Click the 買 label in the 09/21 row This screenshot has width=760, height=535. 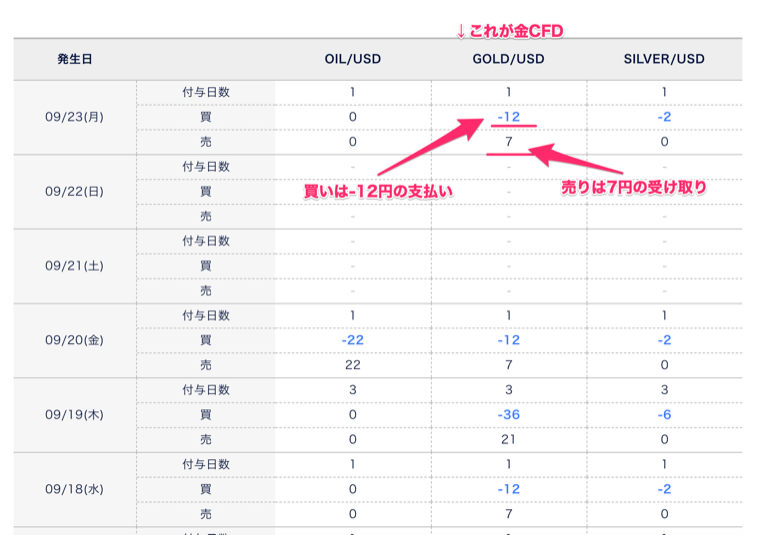(206, 266)
